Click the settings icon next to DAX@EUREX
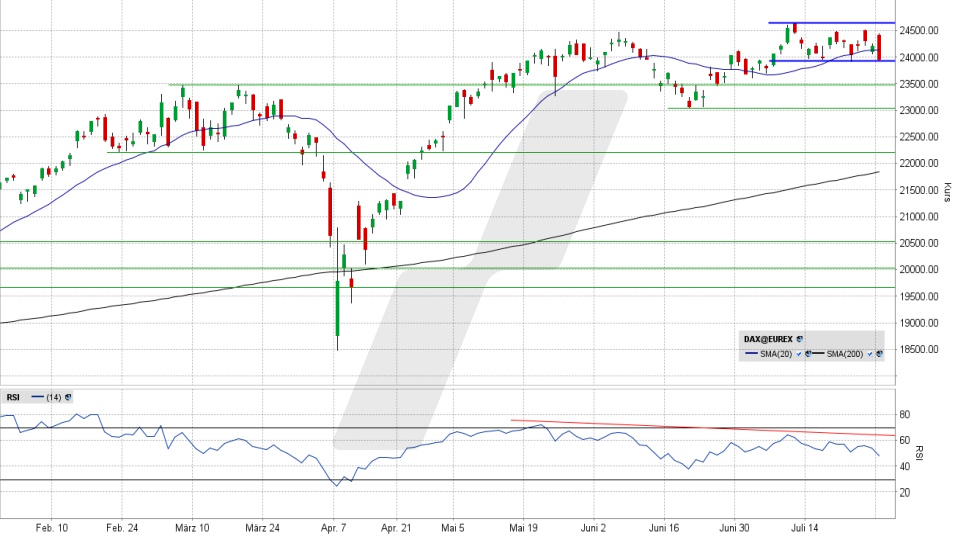960x540 pixels. tap(800, 339)
